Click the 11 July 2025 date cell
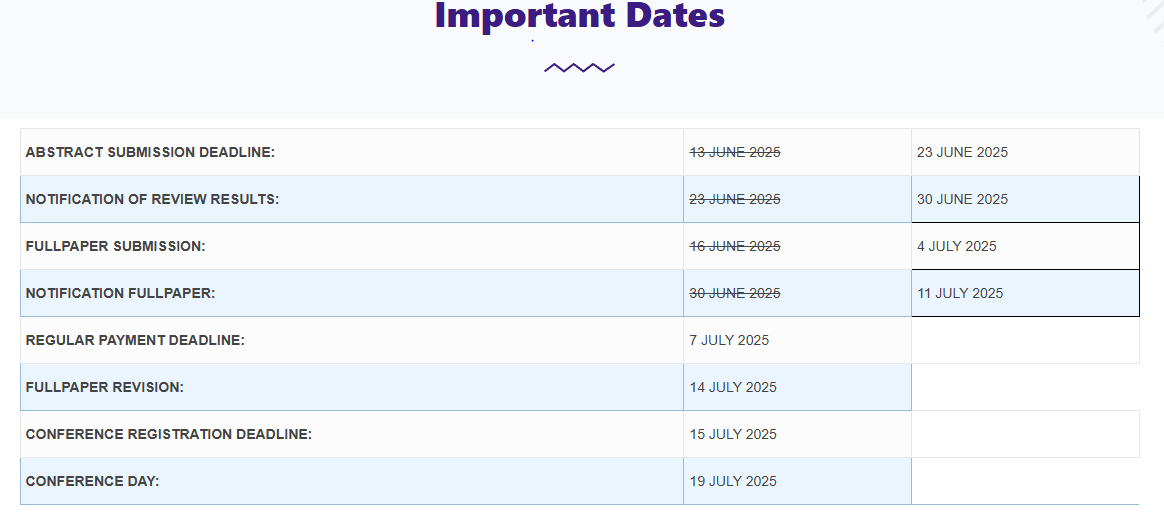 (1025, 293)
